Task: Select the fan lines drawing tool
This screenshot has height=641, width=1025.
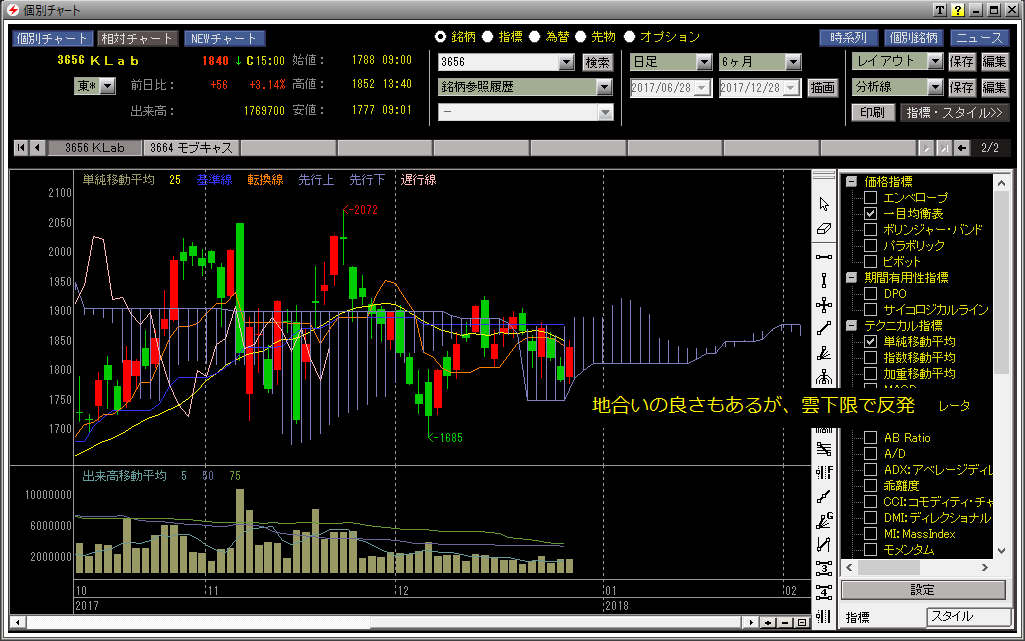Action: click(824, 352)
